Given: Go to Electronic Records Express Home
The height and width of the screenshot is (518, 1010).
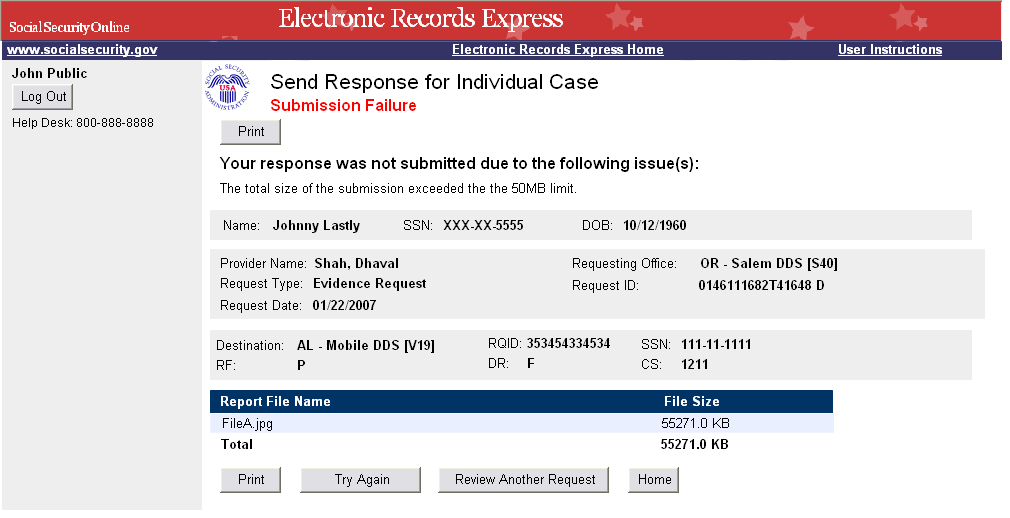Looking at the screenshot, I should pyautogui.click(x=557, y=50).
